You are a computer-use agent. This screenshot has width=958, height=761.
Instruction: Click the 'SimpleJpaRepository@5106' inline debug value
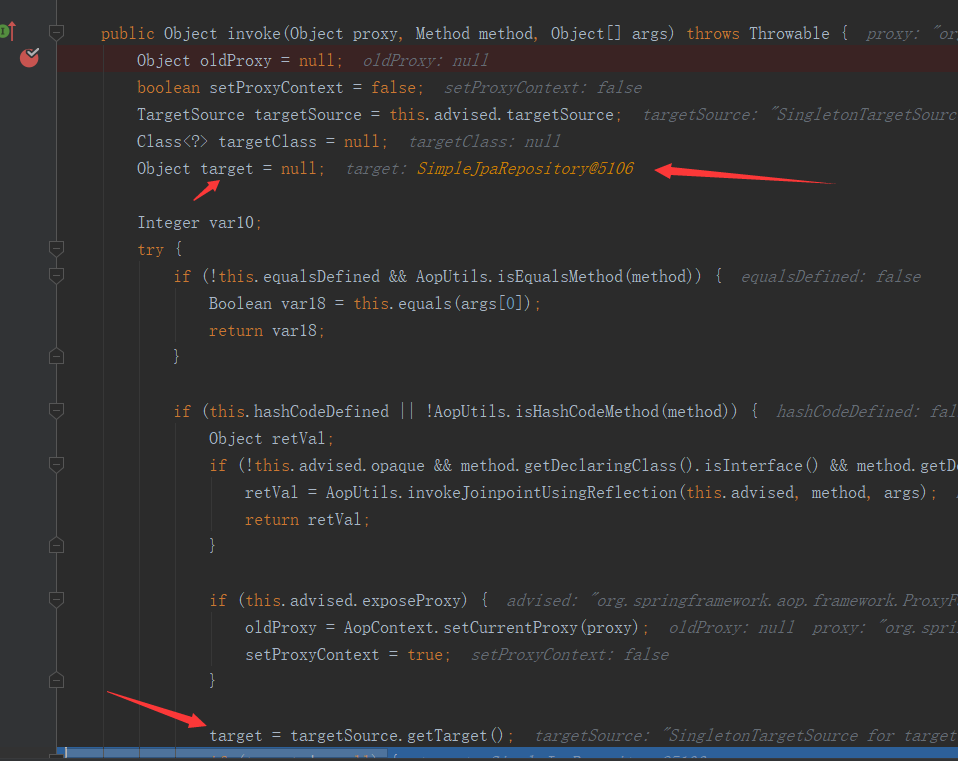point(525,169)
